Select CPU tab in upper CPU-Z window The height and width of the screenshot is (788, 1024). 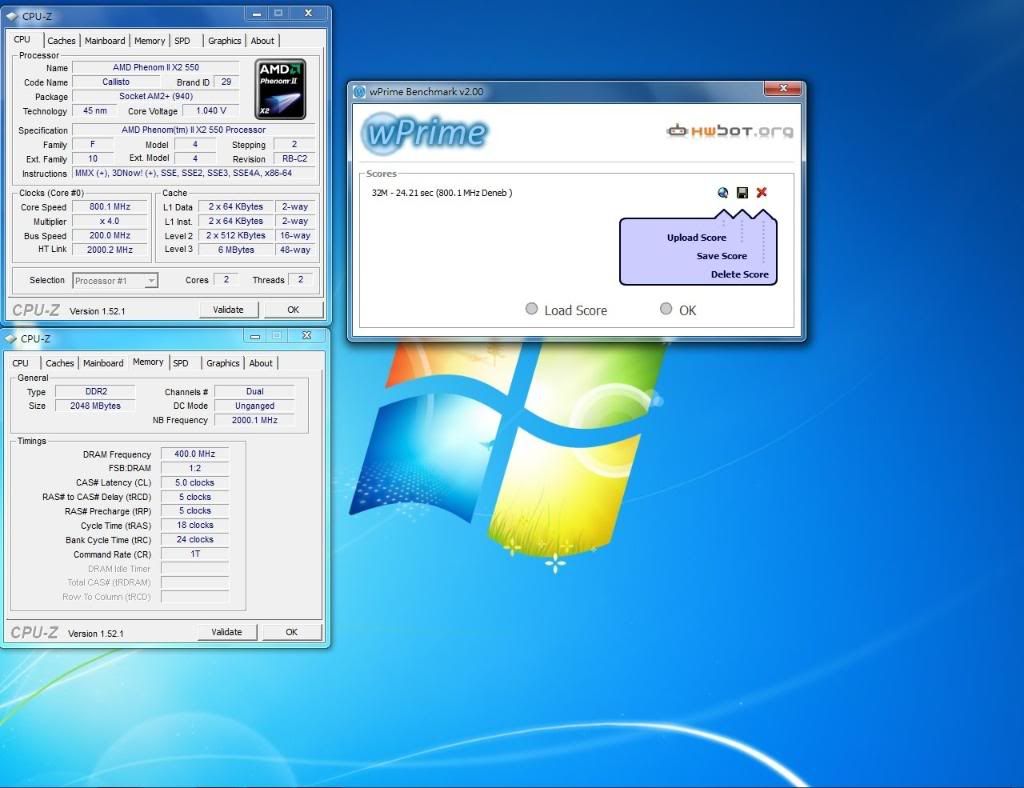pos(22,39)
